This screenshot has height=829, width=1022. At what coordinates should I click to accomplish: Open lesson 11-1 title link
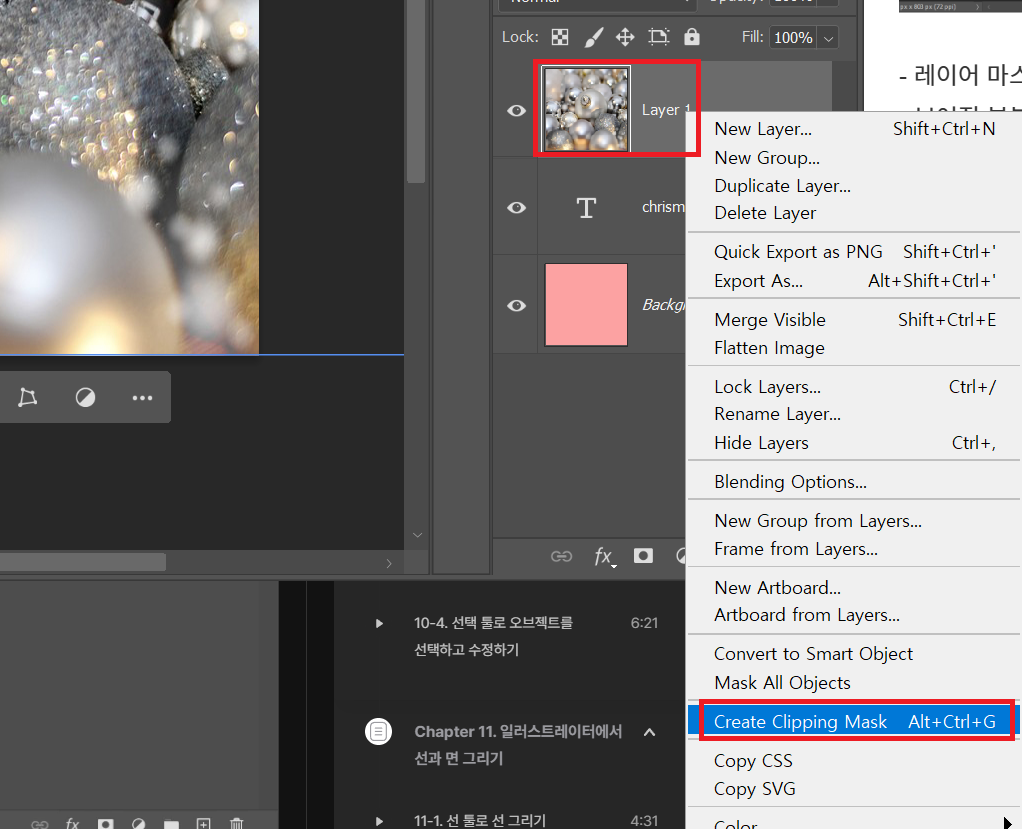480,821
